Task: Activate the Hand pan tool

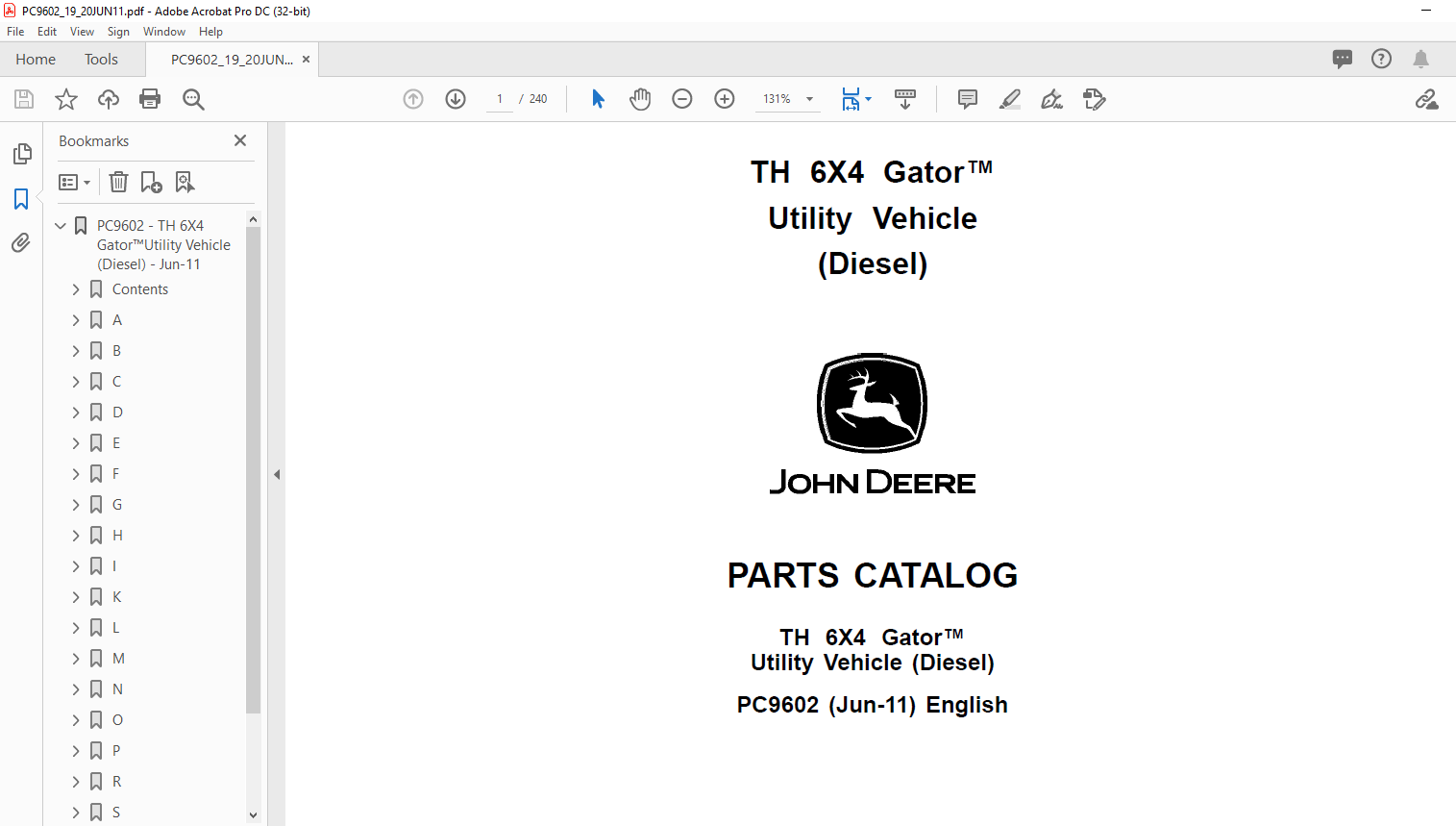Action: (x=640, y=99)
